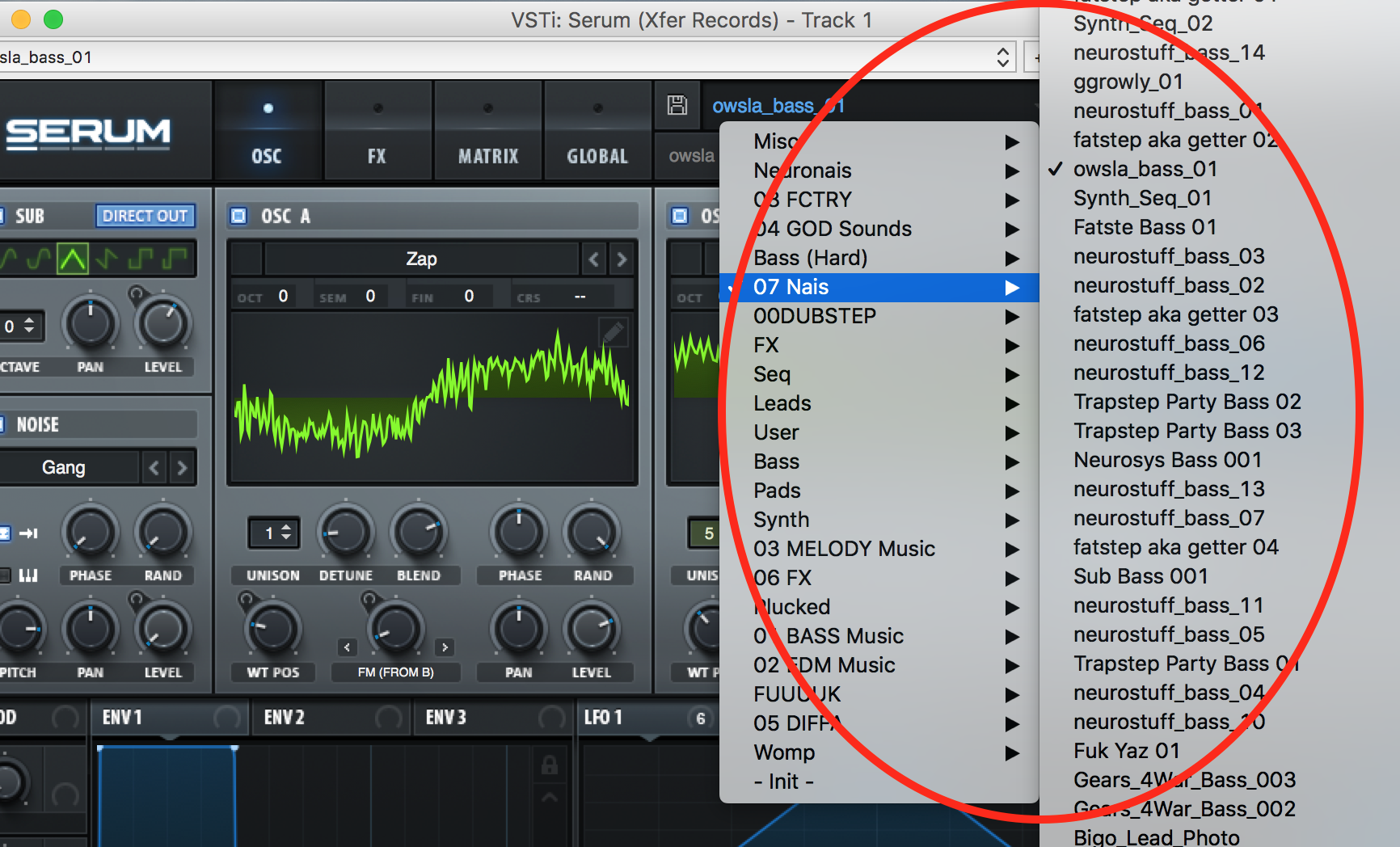Screen dimensions: 1400x847
Task: Open the GLOBAL tab
Action: pos(597,130)
